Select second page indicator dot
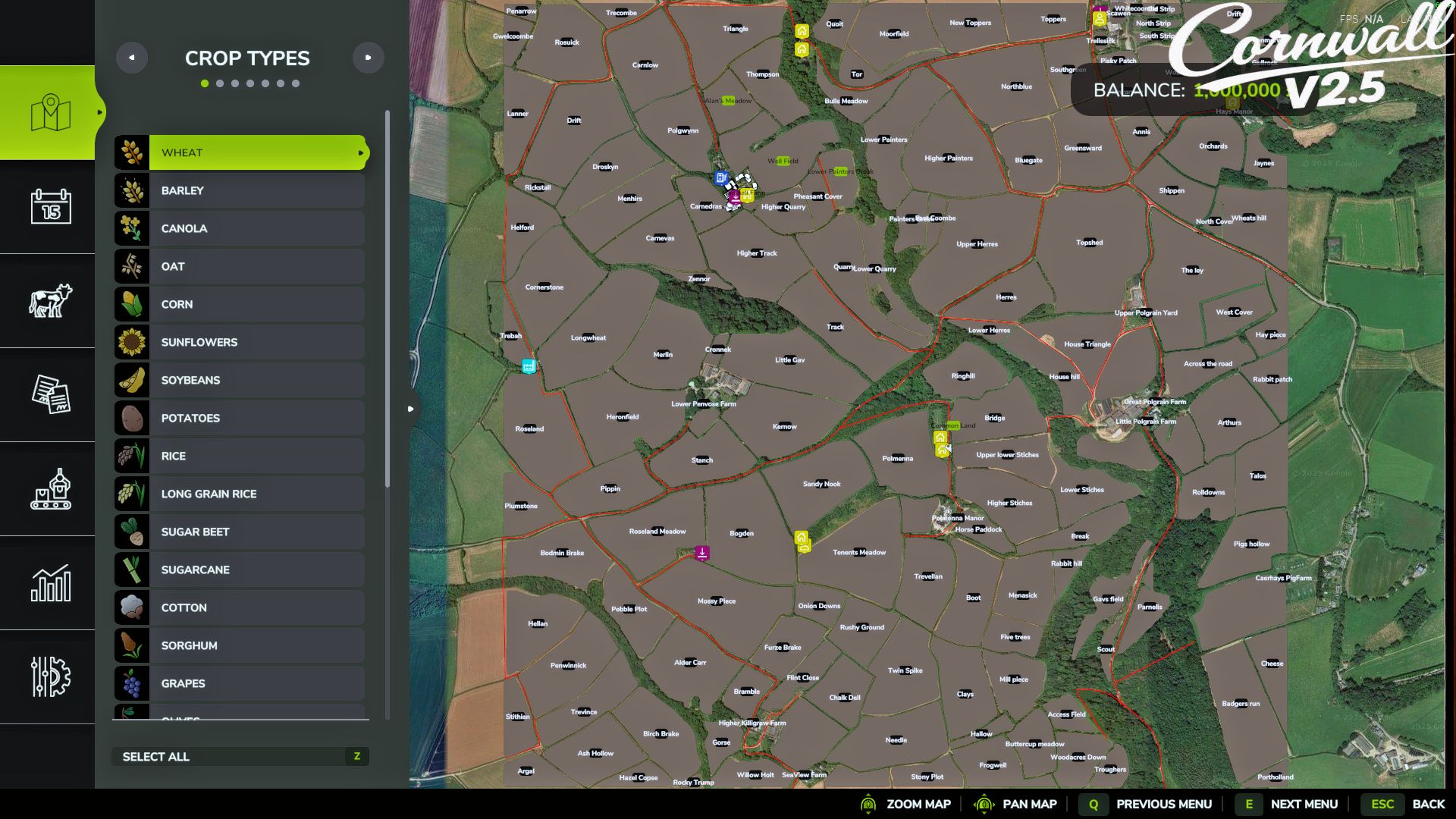This screenshot has width=1456, height=819. pyautogui.click(x=220, y=83)
